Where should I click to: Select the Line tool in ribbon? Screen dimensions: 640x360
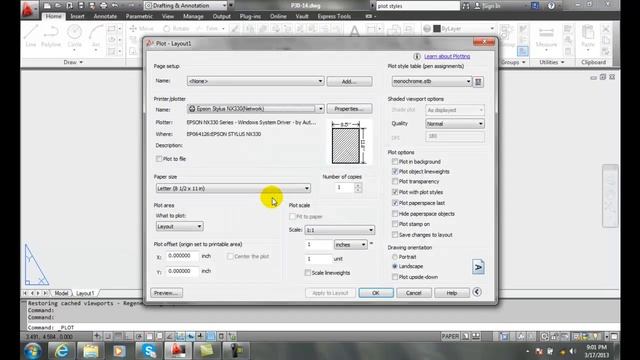[31, 36]
